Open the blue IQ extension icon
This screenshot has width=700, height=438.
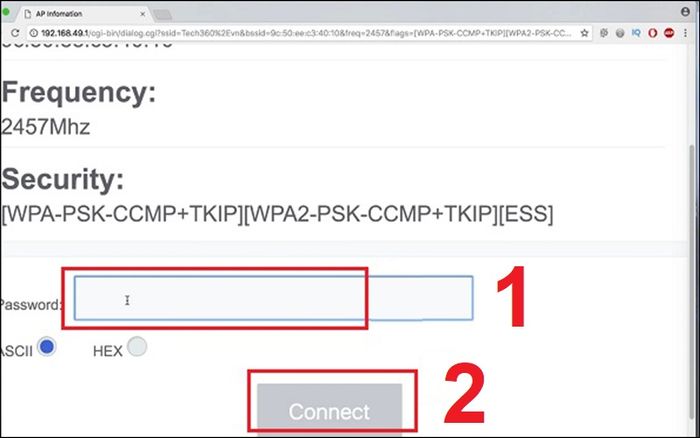(x=636, y=33)
